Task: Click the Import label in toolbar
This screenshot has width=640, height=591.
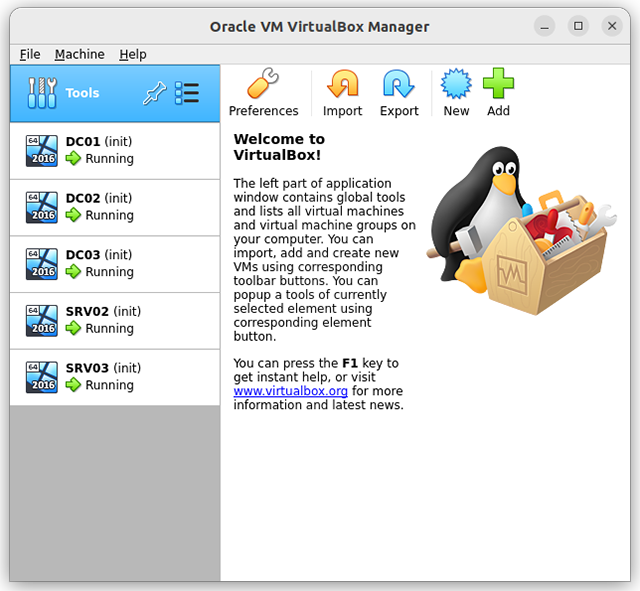Action: 342,111
